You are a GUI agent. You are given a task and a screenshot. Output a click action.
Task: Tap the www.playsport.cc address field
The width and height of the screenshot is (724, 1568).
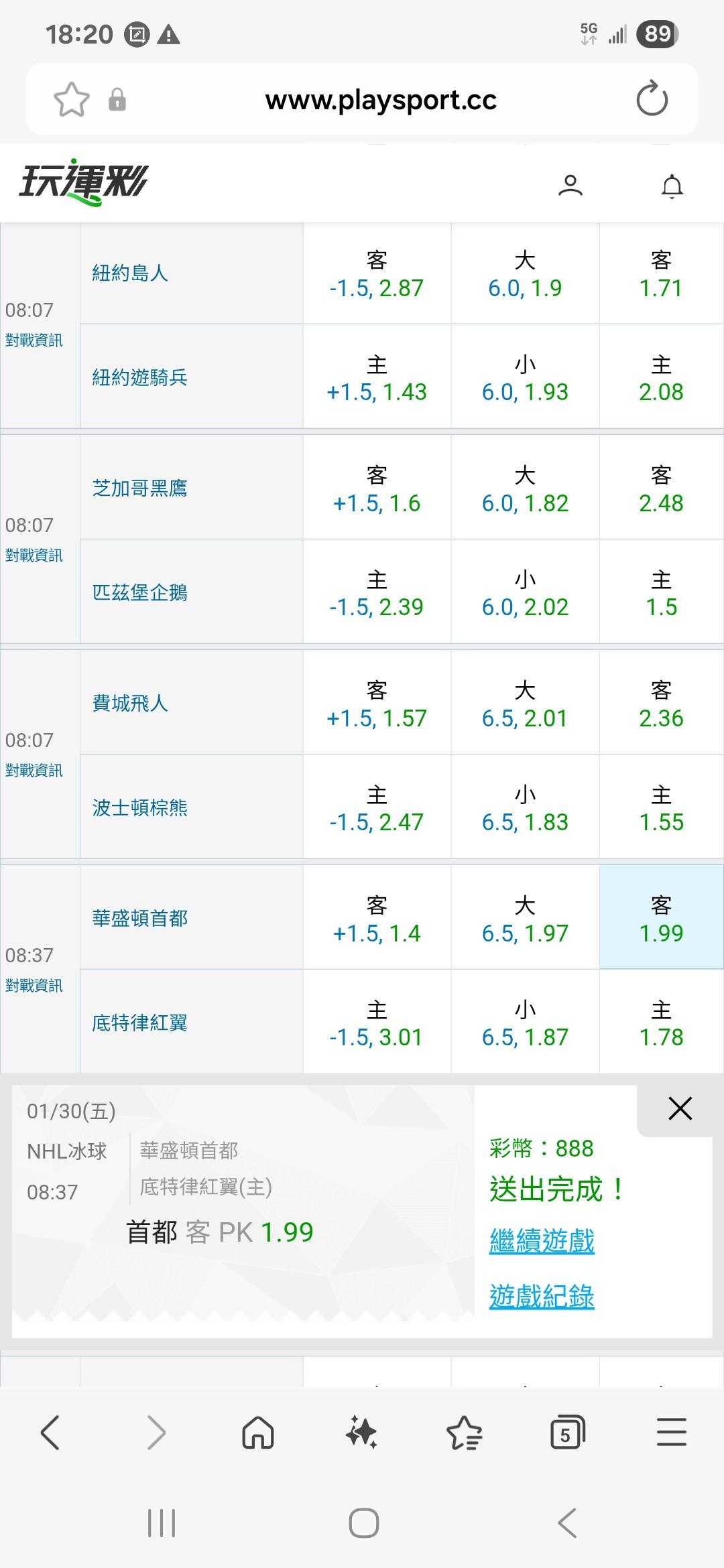tap(381, 101)
